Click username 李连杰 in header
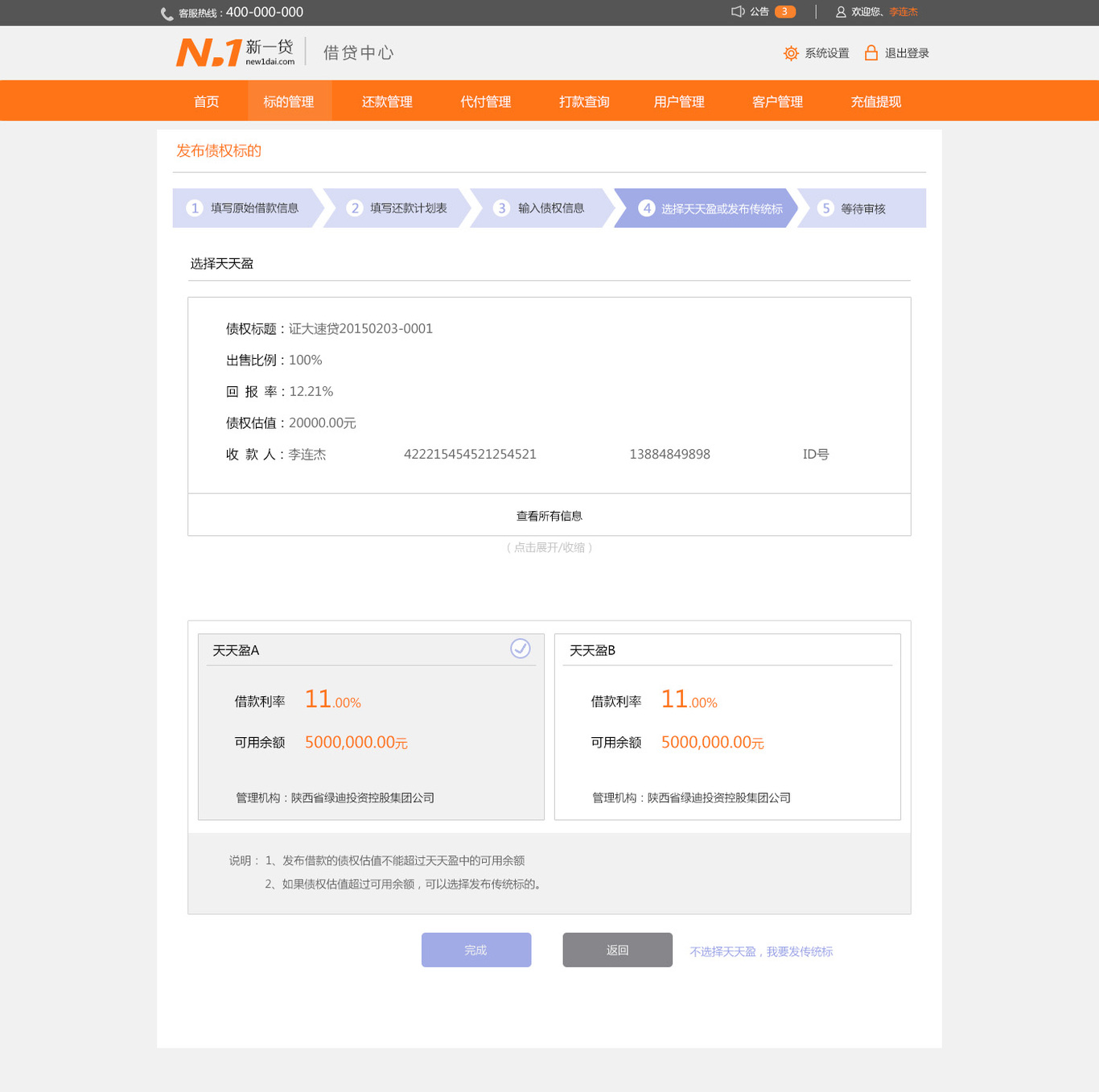The image size is (1099, 1092). (x=903, y=12)
